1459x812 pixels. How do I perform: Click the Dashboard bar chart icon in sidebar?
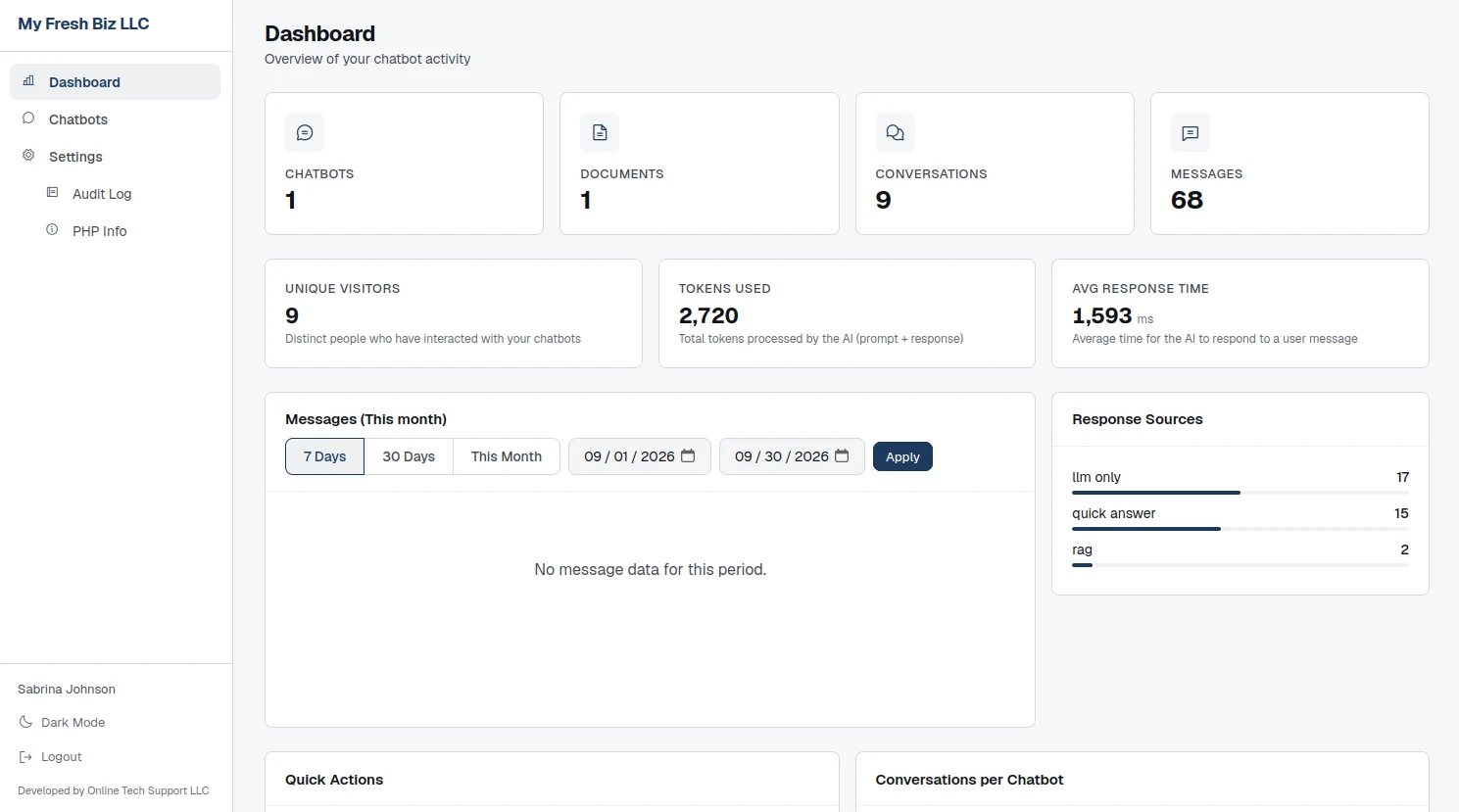click(x=28, y=81)
